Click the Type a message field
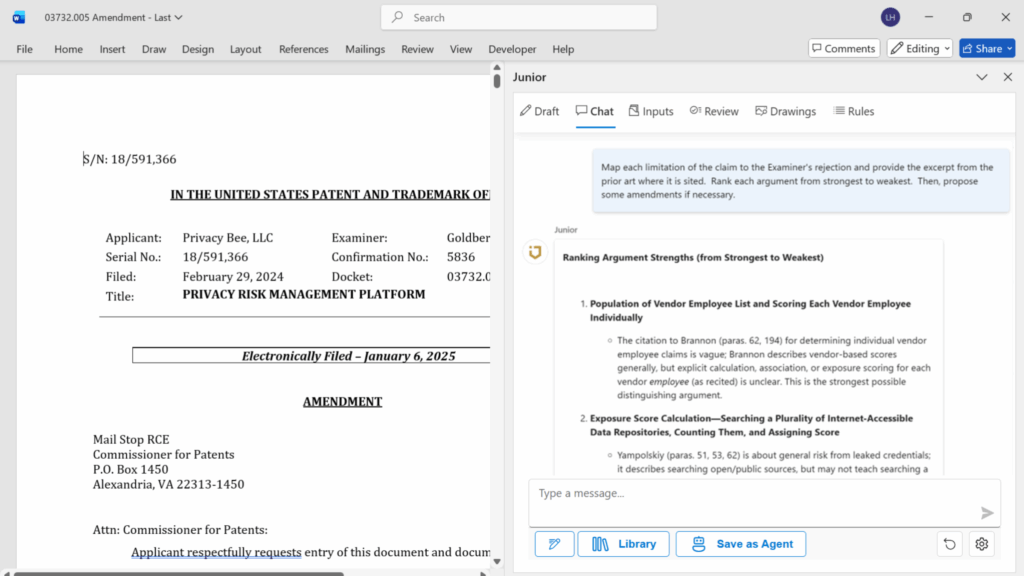The image size is (1024, 576). click(x=750, y=494)
